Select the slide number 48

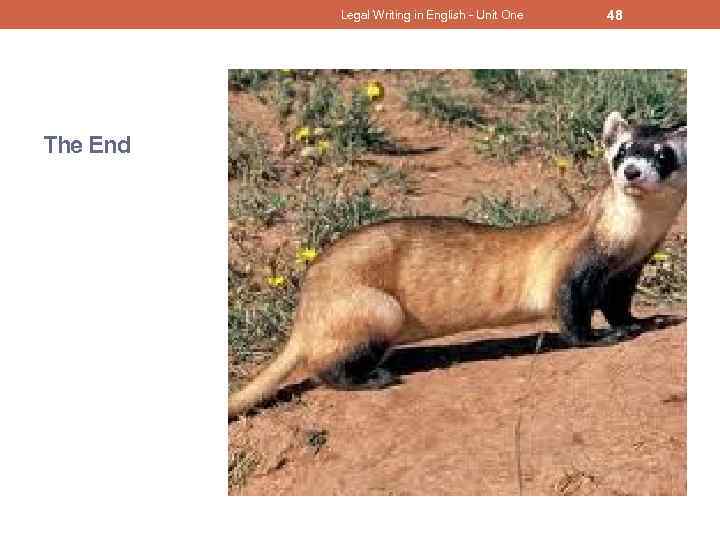[x=614, y=15]
